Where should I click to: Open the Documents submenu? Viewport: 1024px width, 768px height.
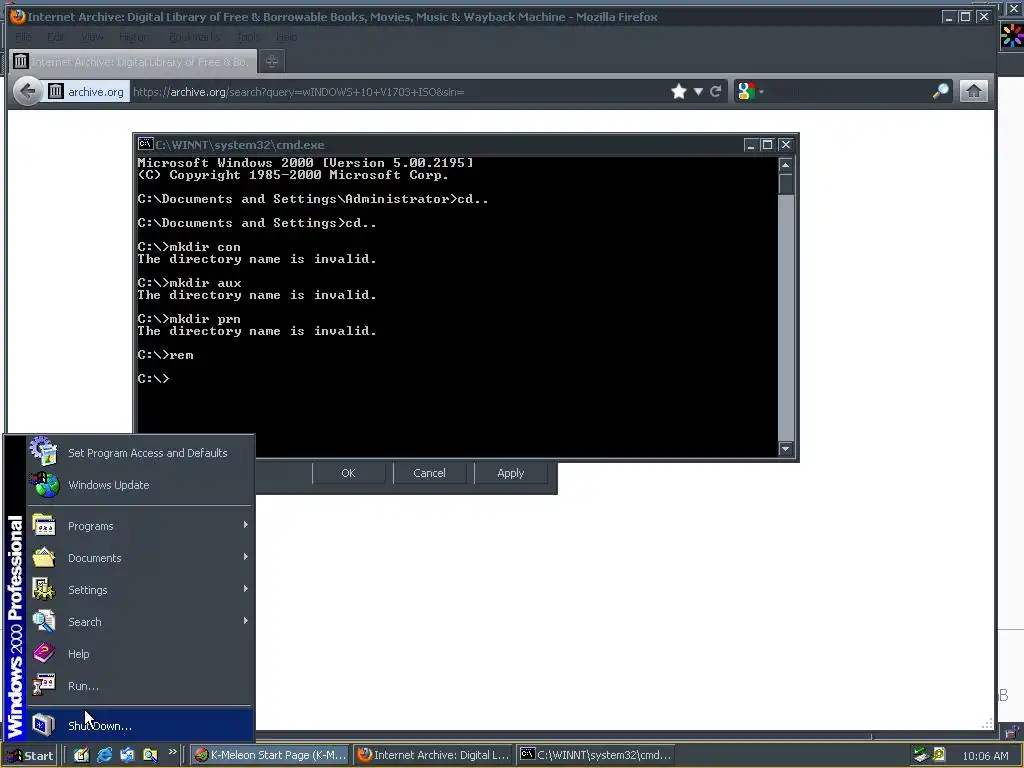[x=140, y=558]
